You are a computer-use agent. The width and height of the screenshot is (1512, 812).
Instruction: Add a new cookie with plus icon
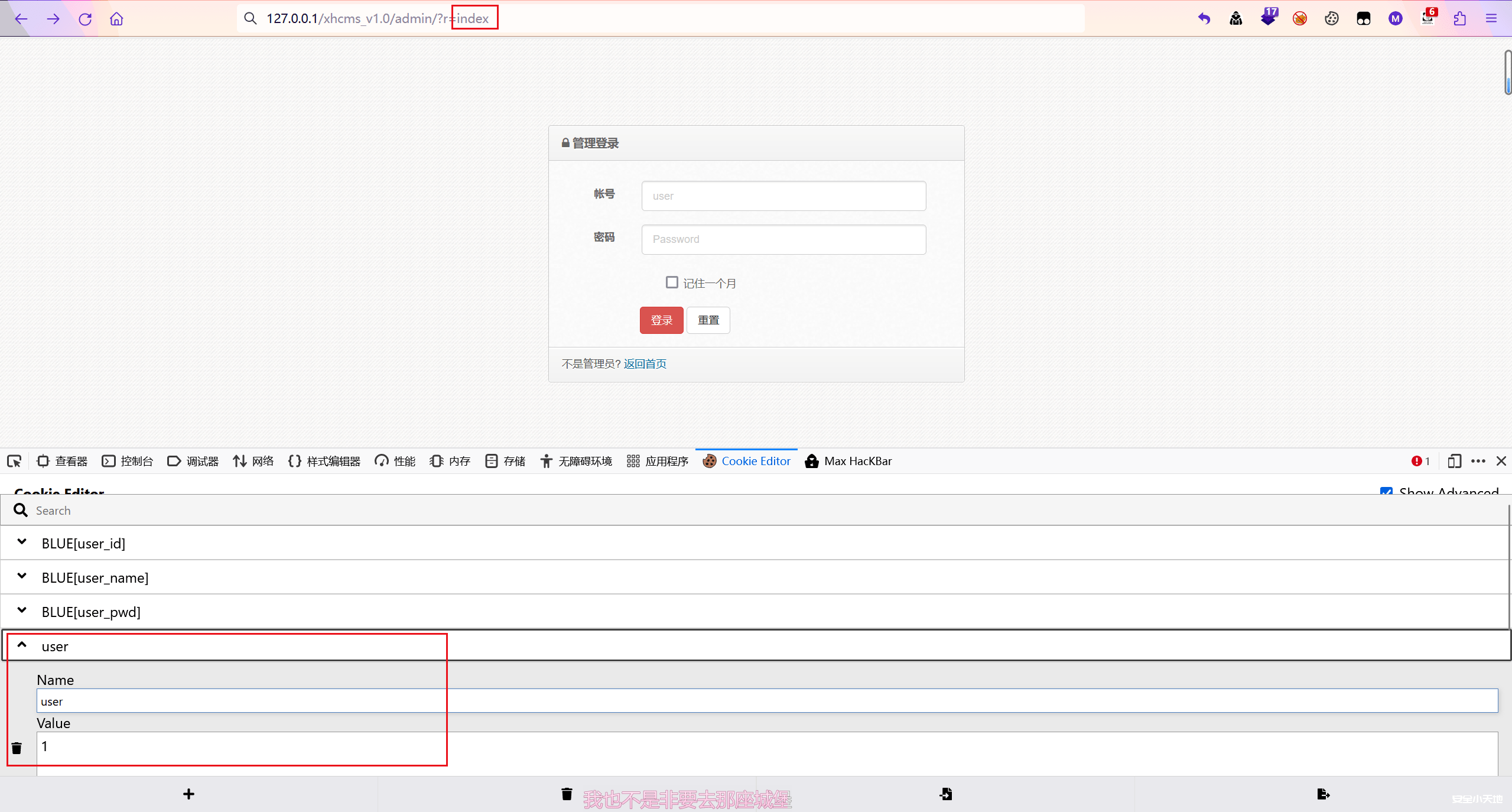pos(188,794)
